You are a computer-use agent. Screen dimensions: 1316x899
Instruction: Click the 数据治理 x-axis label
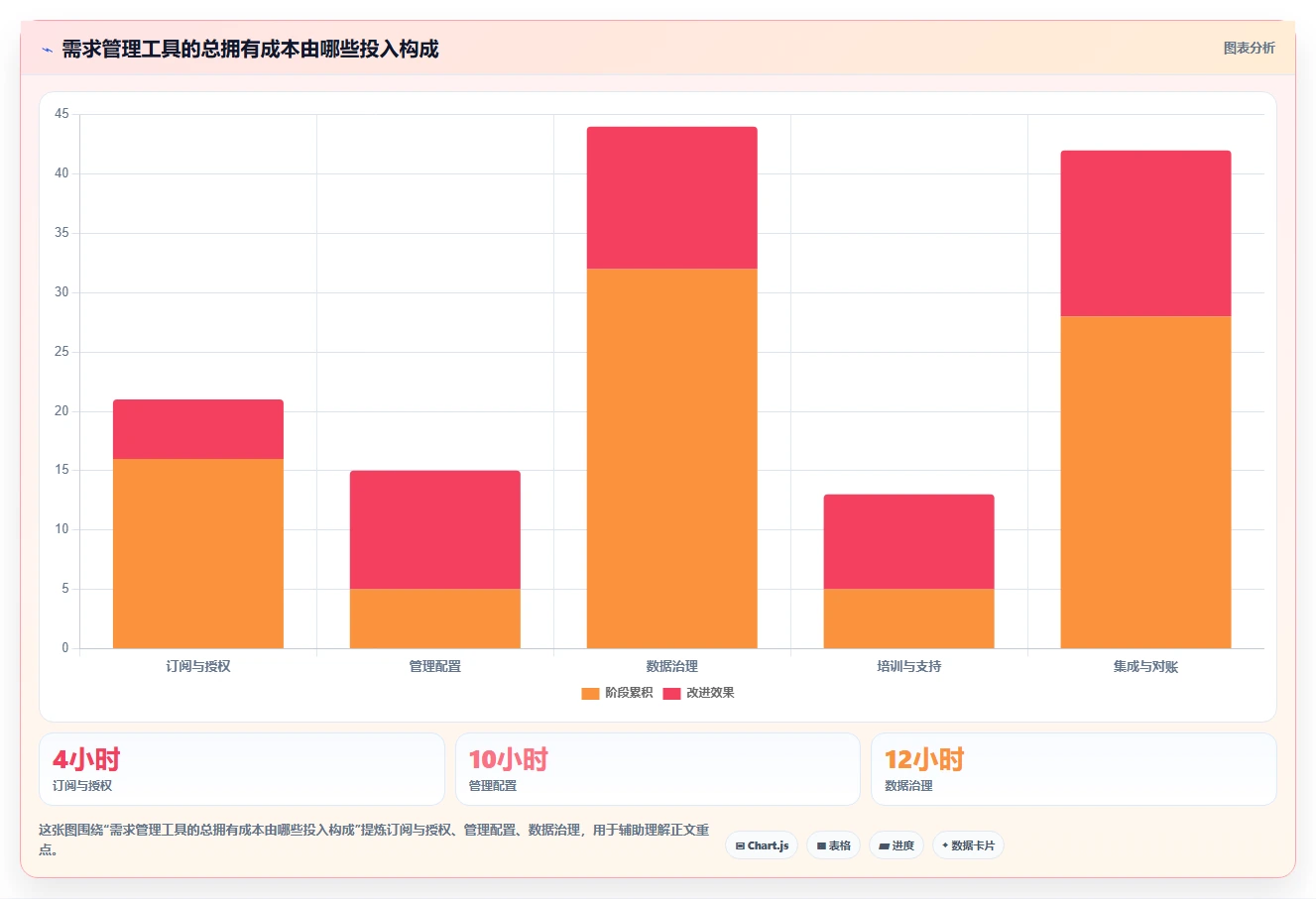tap(672, 666)
